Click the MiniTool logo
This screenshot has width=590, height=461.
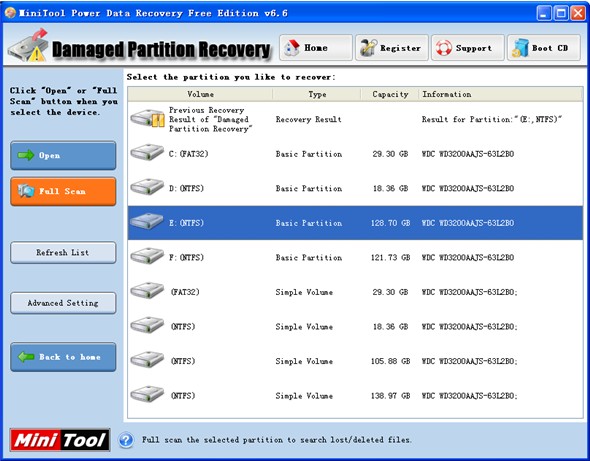(x=60, y=440)
